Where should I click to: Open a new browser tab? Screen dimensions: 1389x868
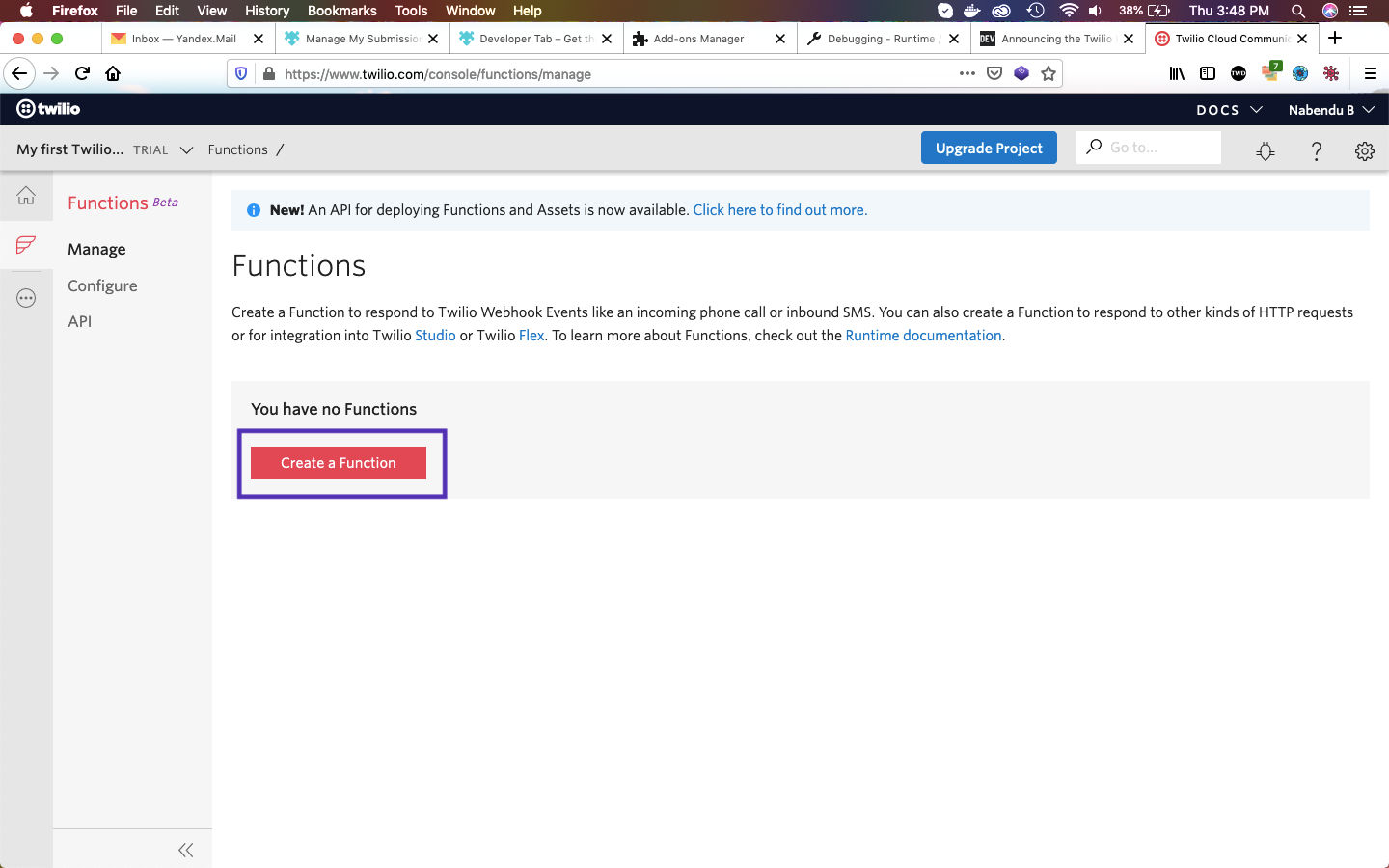point(1335,39)
